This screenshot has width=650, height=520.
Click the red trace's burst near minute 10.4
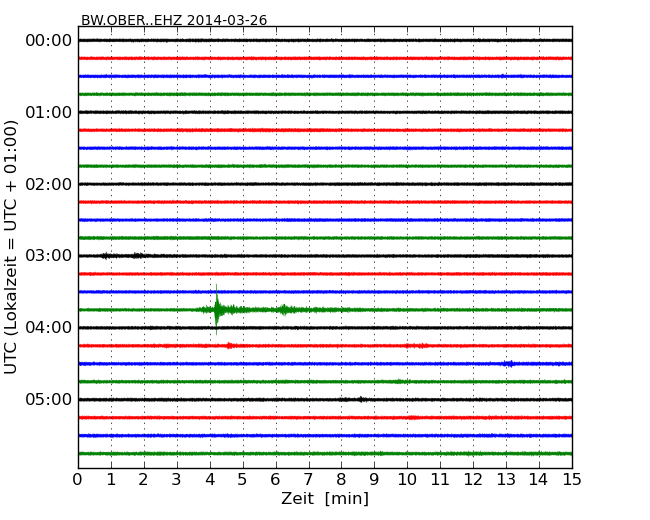(420, 345)
